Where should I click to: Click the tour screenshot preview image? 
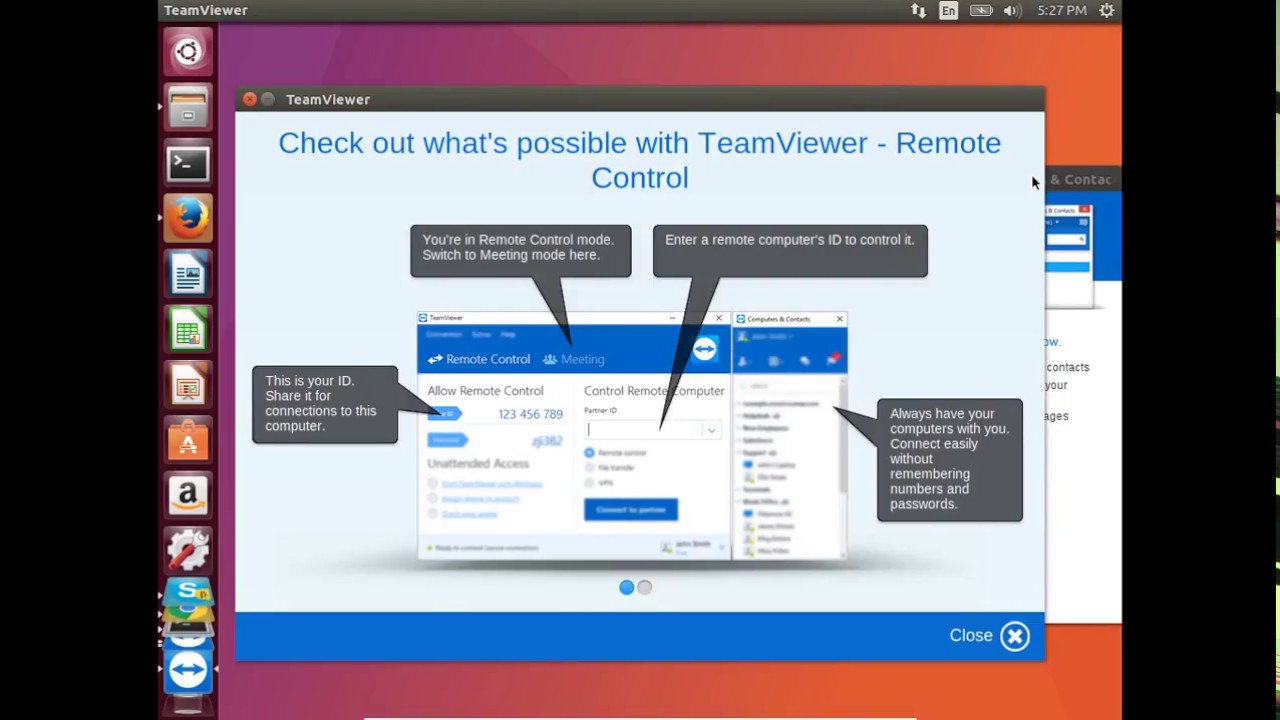(632, 436)
